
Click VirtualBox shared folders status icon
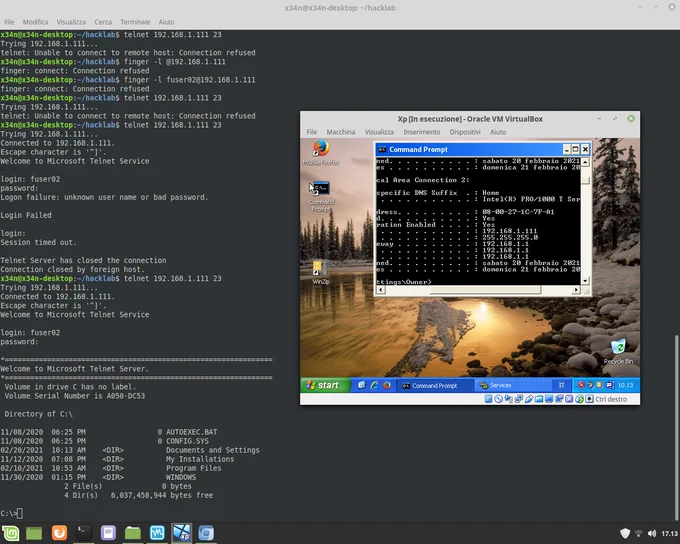pyautogui.click(x=539, y=399)
